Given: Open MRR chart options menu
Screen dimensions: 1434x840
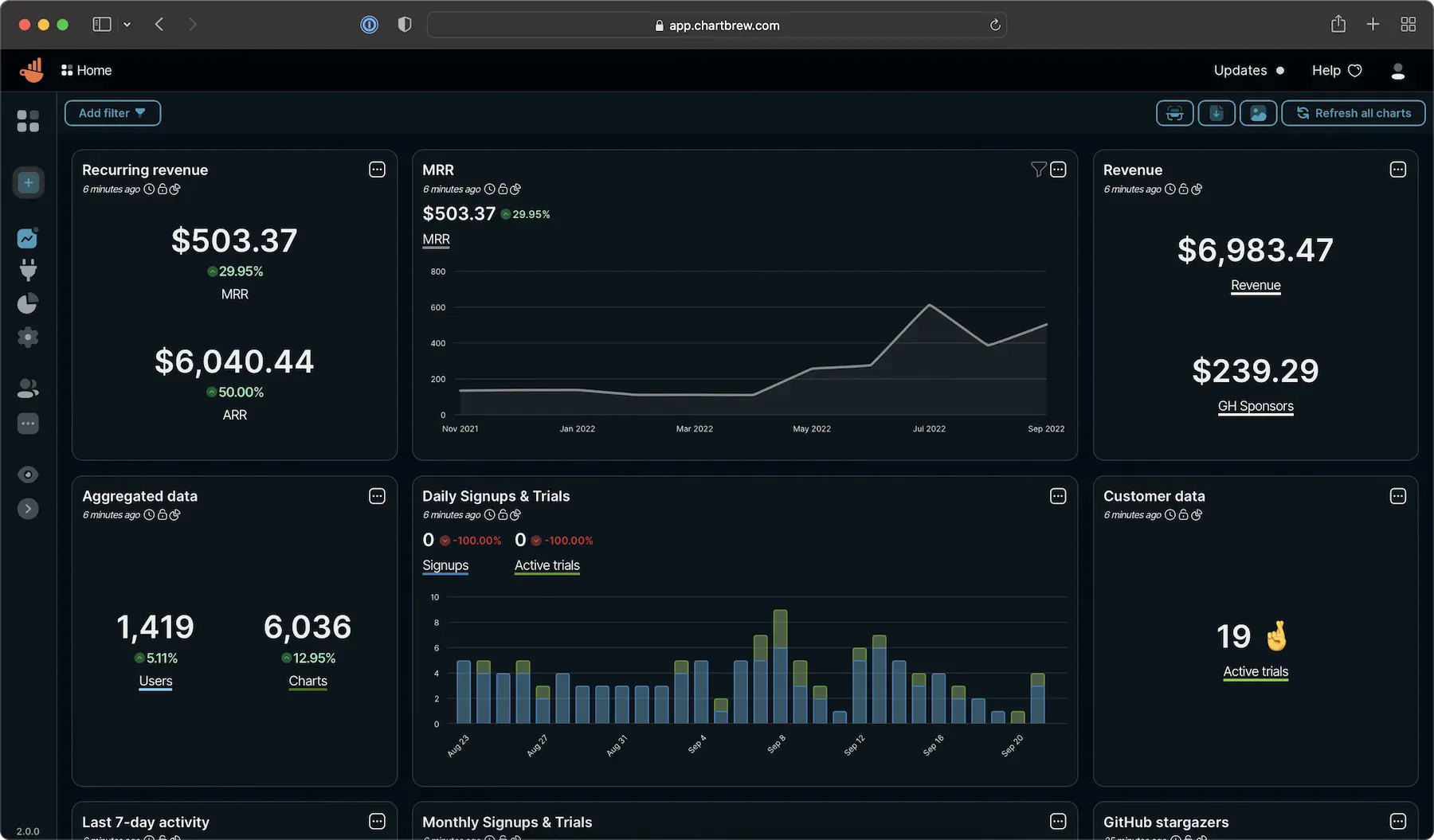Looking at the screenshot, I should 1058,170.
